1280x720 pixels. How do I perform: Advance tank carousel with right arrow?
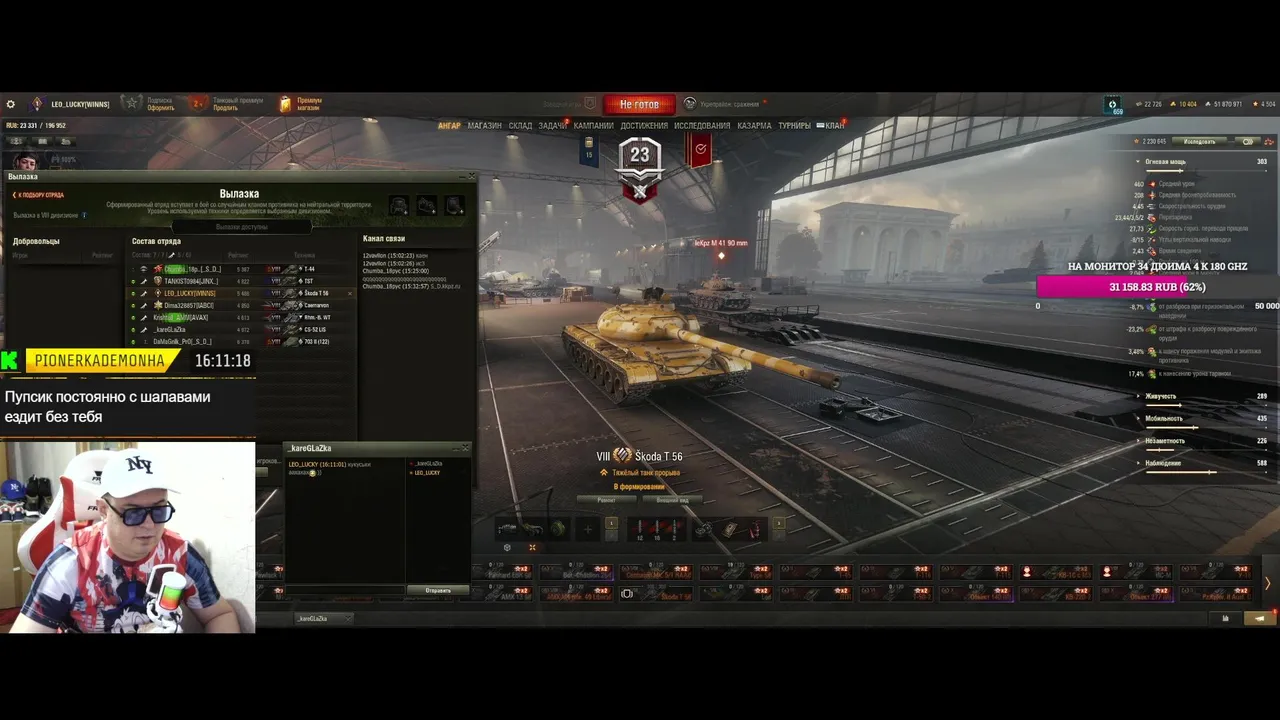tap(1267, 583)
